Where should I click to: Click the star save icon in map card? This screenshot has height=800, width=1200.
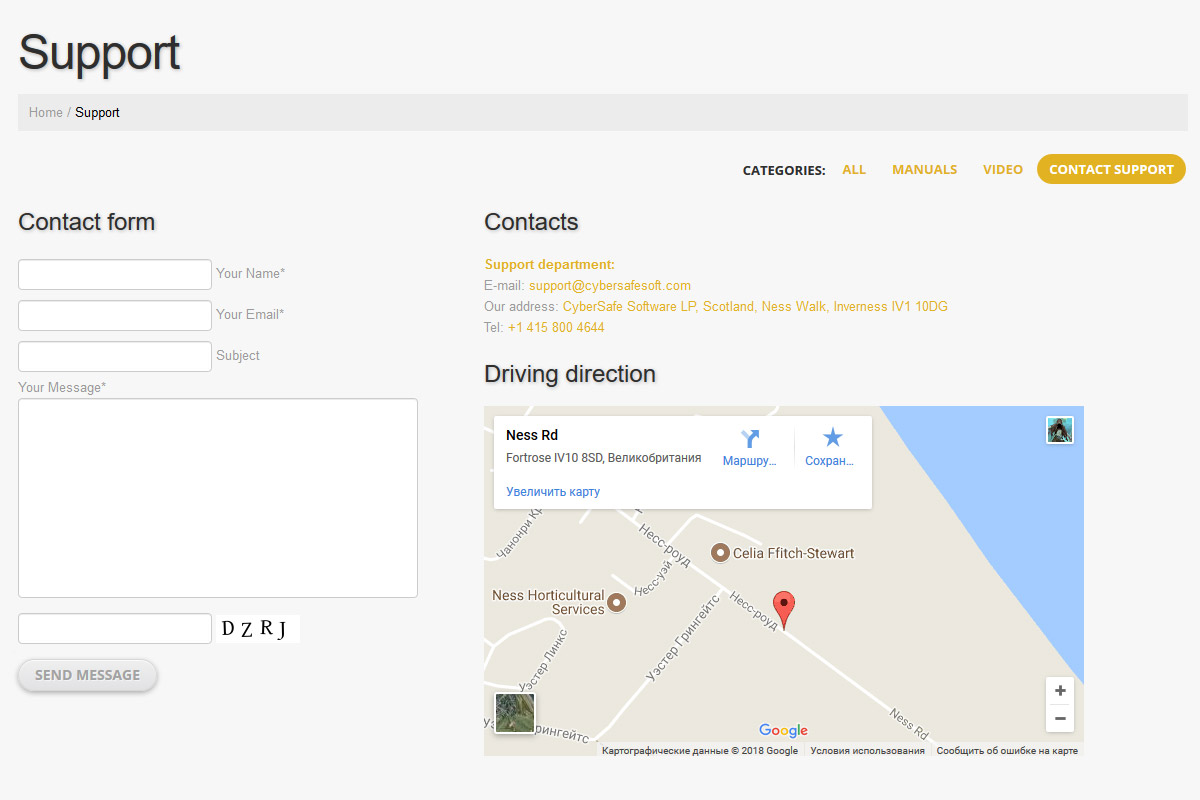point(832,438)
